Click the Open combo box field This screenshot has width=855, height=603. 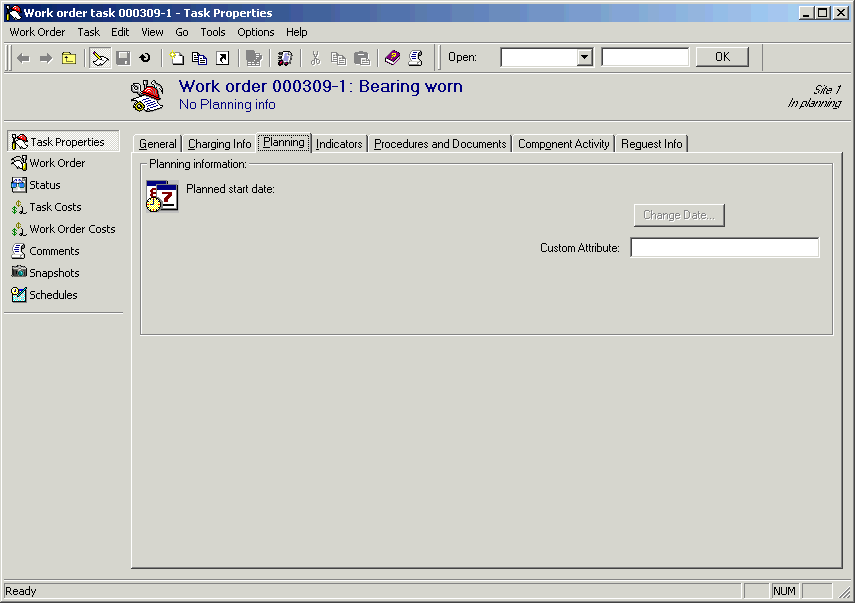tap(547, 57)
